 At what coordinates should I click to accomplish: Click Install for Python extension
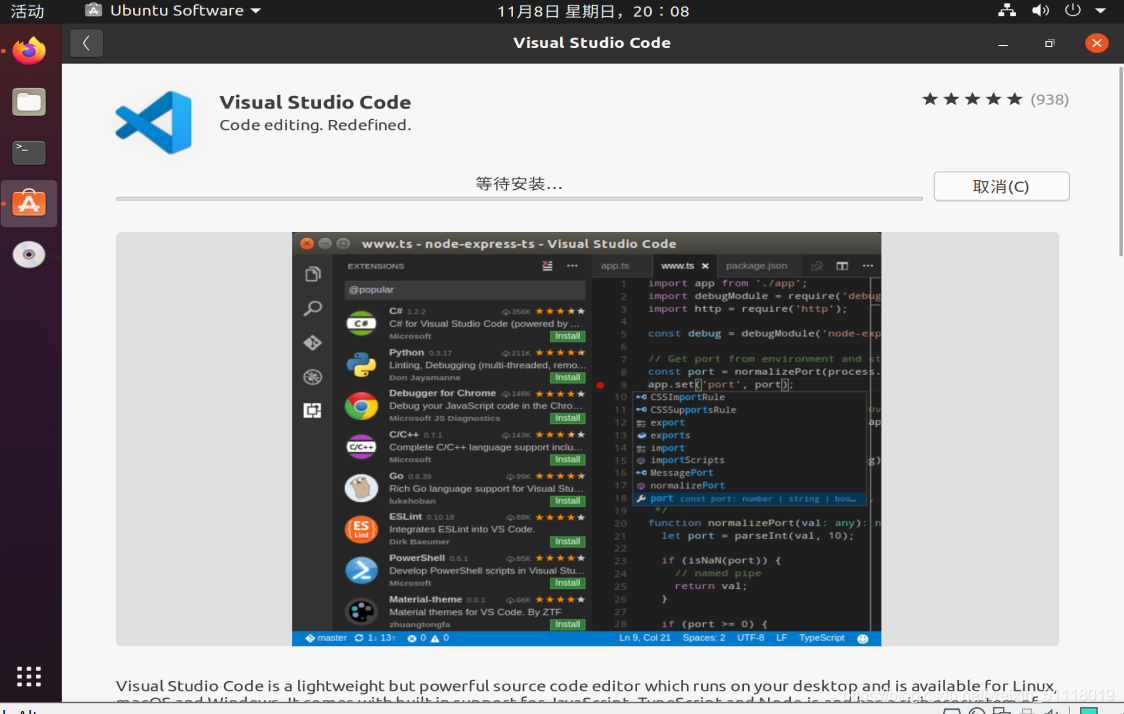pyautogui.click(x=568, y=378)
